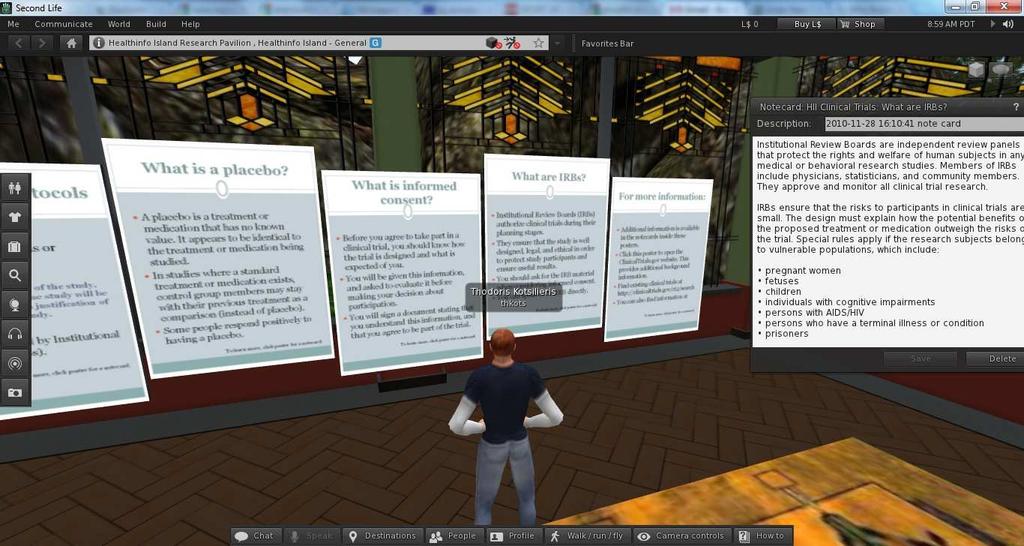Click the white cube icon above the notecard

coord(976,69)
